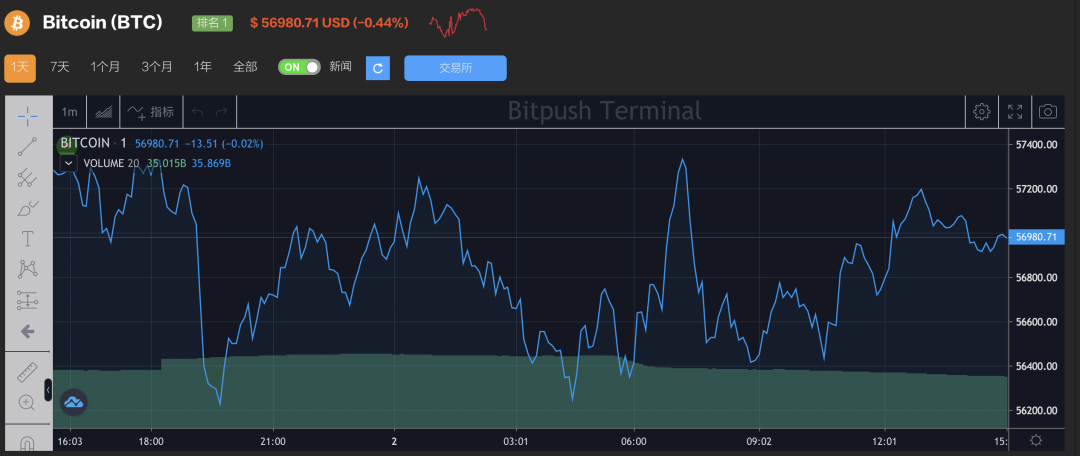This screenshot has height=456, width=1080.
Task: Select the 1天 time range tab
Action: 20,68
